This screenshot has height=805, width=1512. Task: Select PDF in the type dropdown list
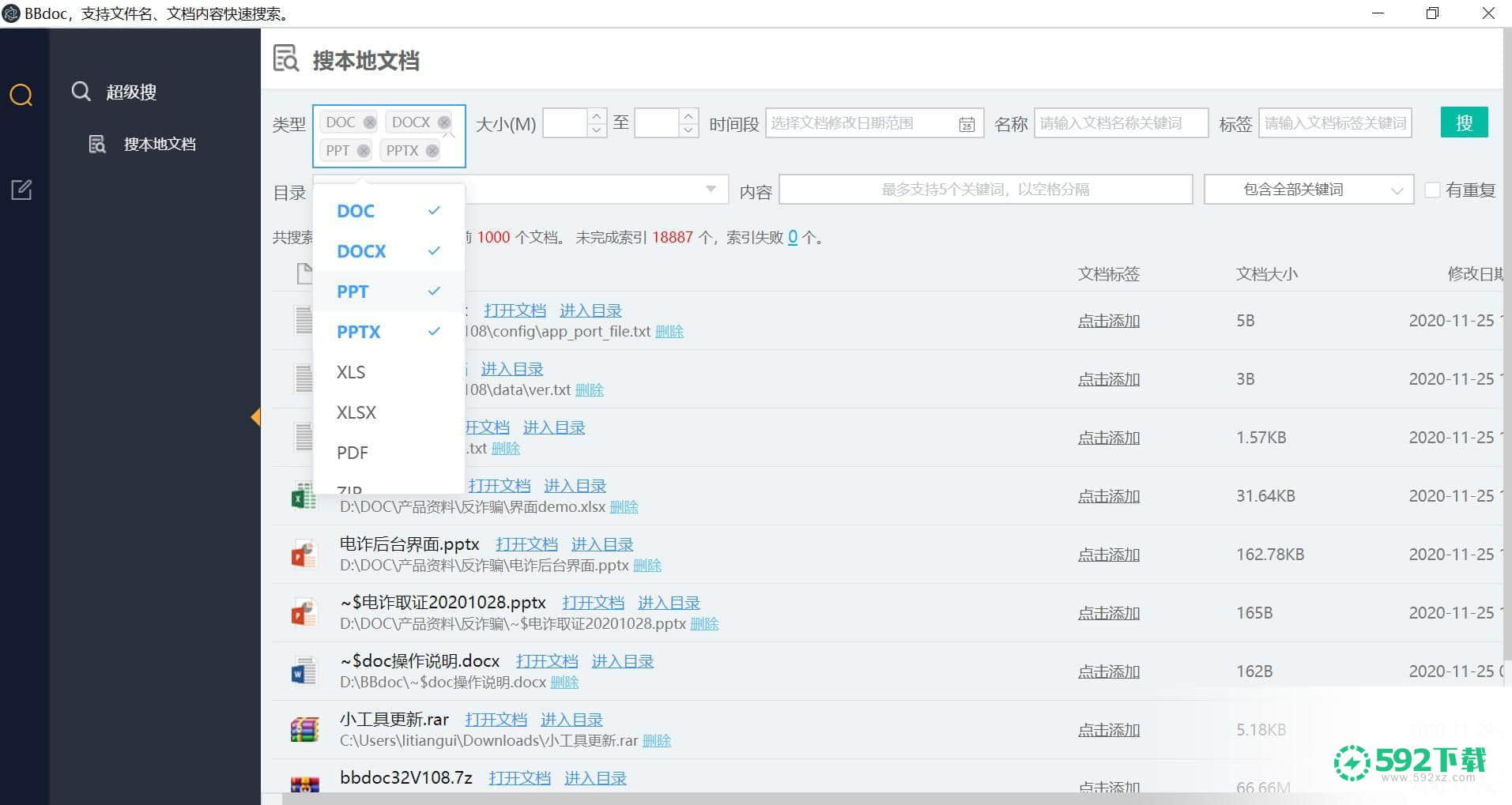pyautogui.click(x=389, y=453)
